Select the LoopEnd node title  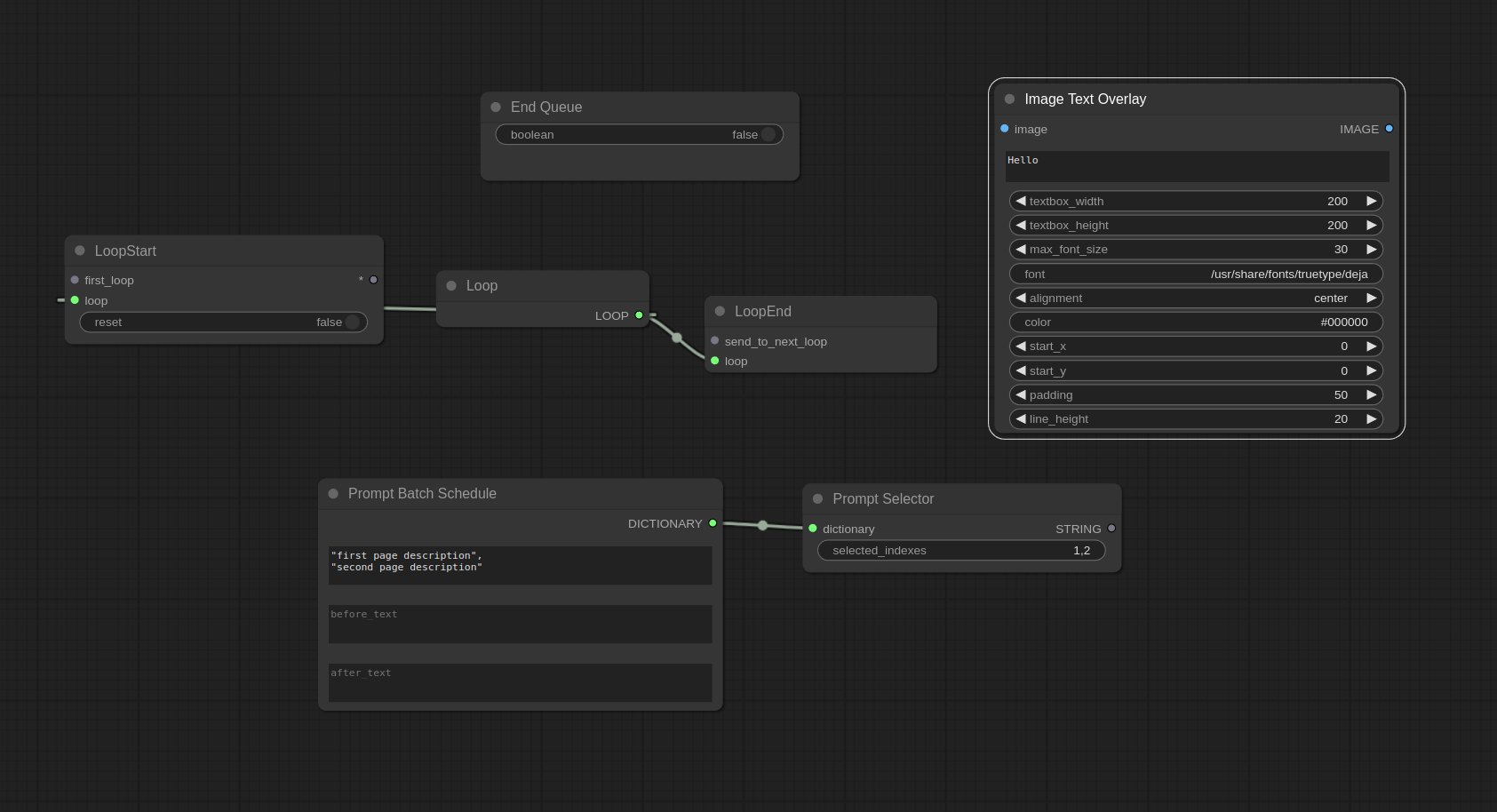[763, 312]
